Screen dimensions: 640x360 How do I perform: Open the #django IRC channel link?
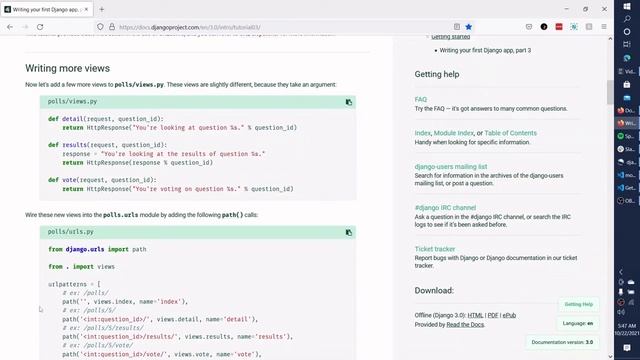point(445,208)
